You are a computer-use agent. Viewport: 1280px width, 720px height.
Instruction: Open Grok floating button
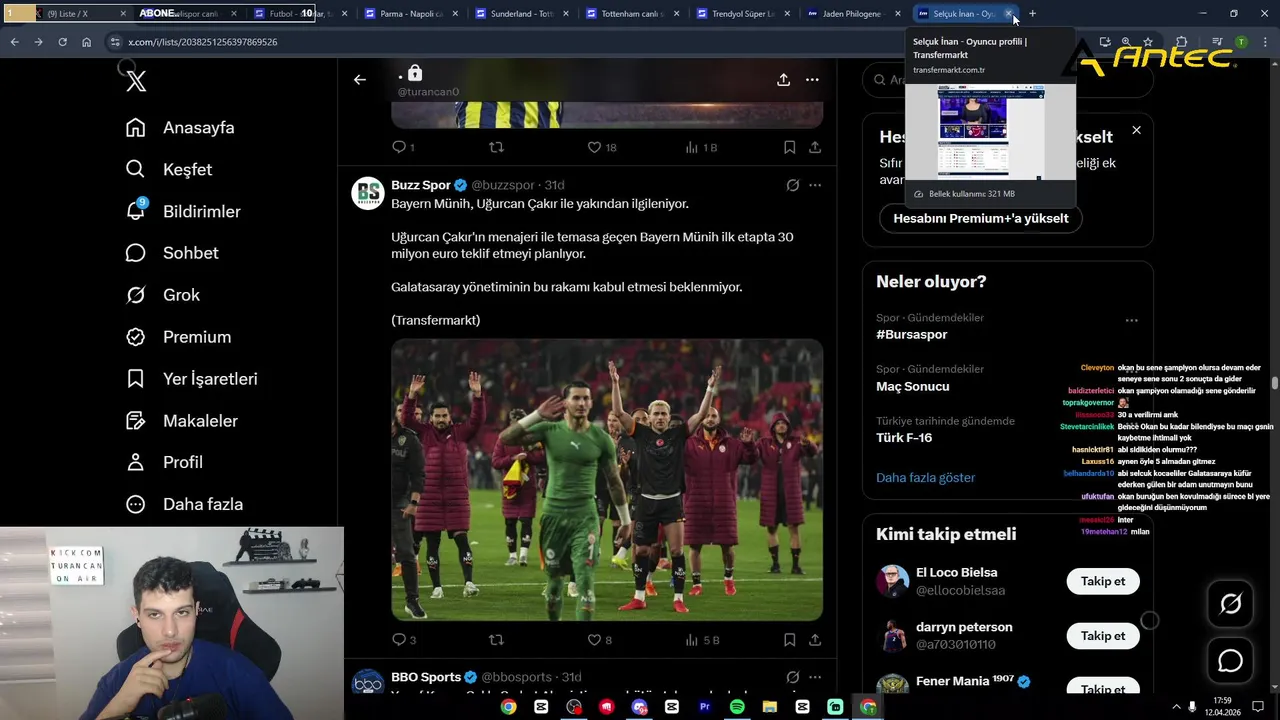pos(1230,603)
